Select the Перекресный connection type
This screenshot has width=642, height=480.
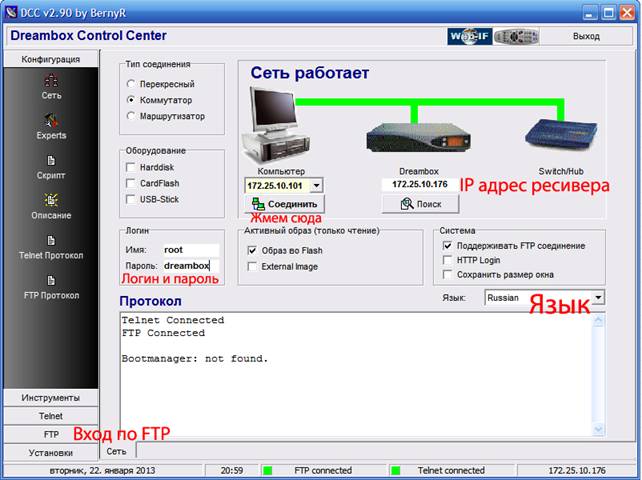tap(131, 84)
